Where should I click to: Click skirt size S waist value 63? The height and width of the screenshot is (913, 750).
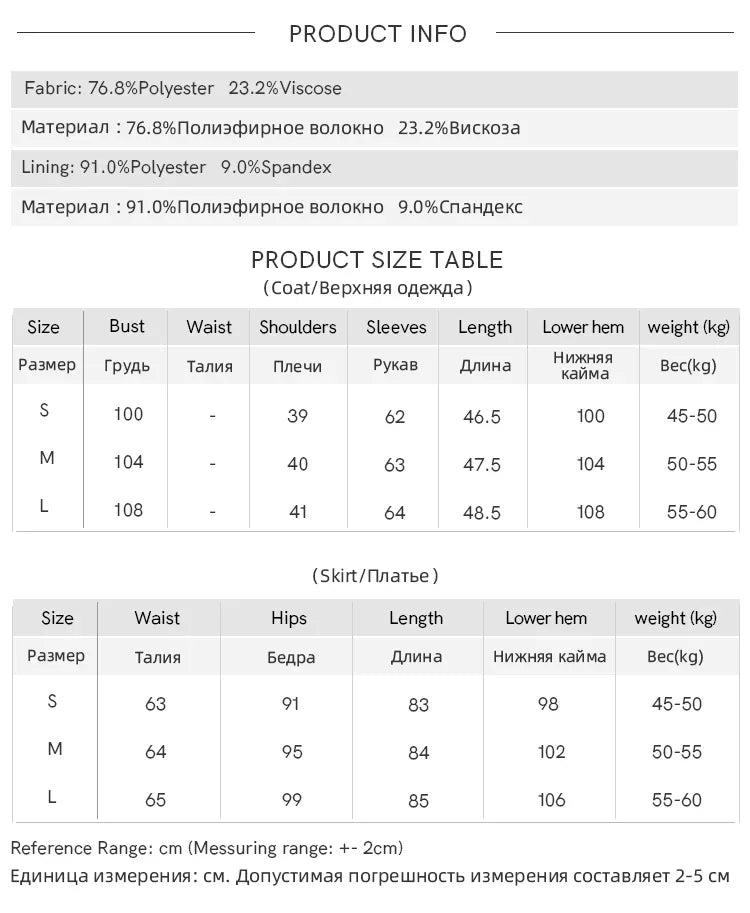155,705
